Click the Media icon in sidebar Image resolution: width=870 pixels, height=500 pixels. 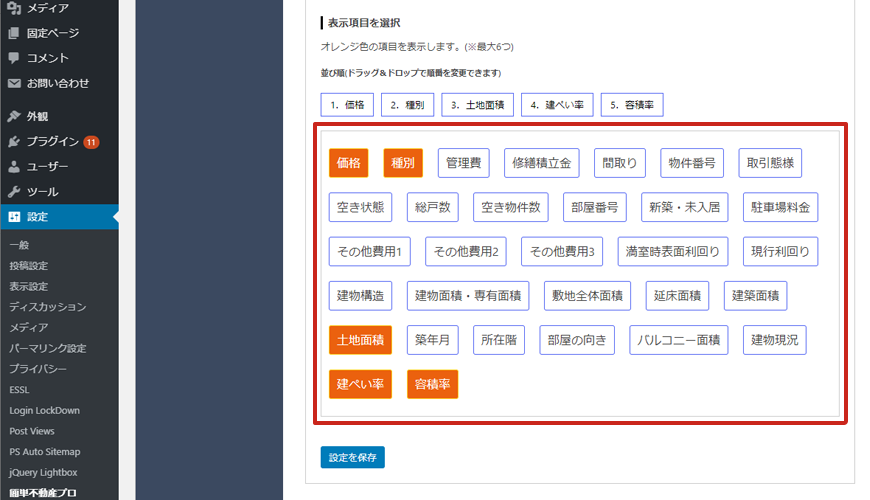(14, 8)
